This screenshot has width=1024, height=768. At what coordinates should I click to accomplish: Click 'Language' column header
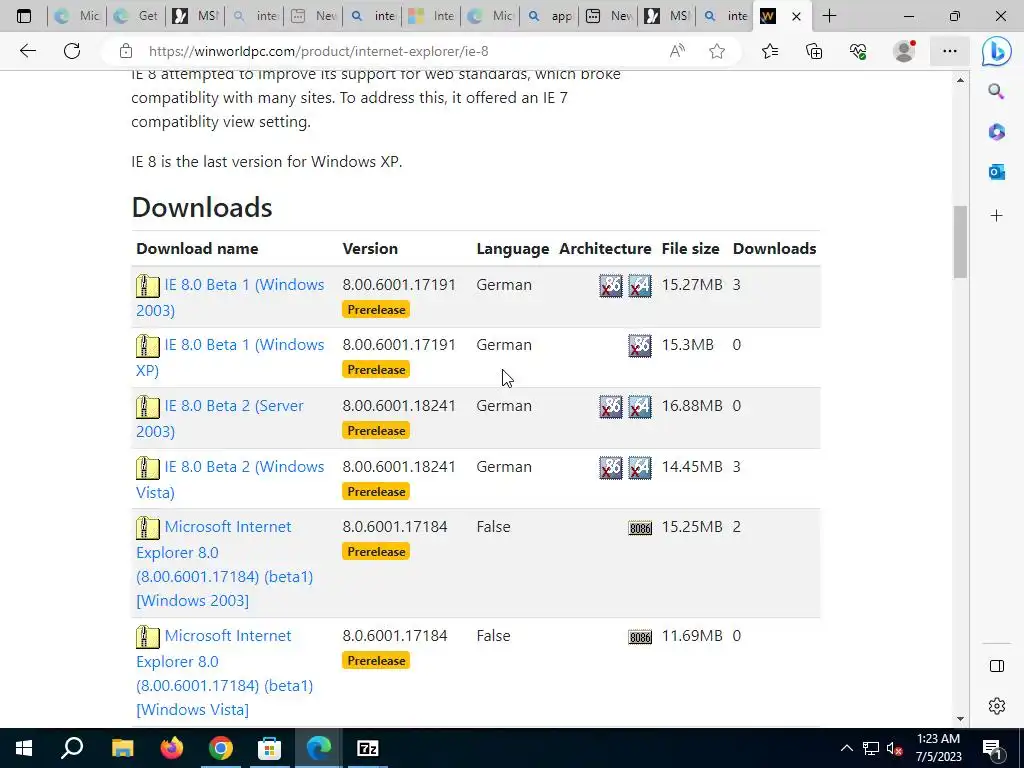point(513,249)
